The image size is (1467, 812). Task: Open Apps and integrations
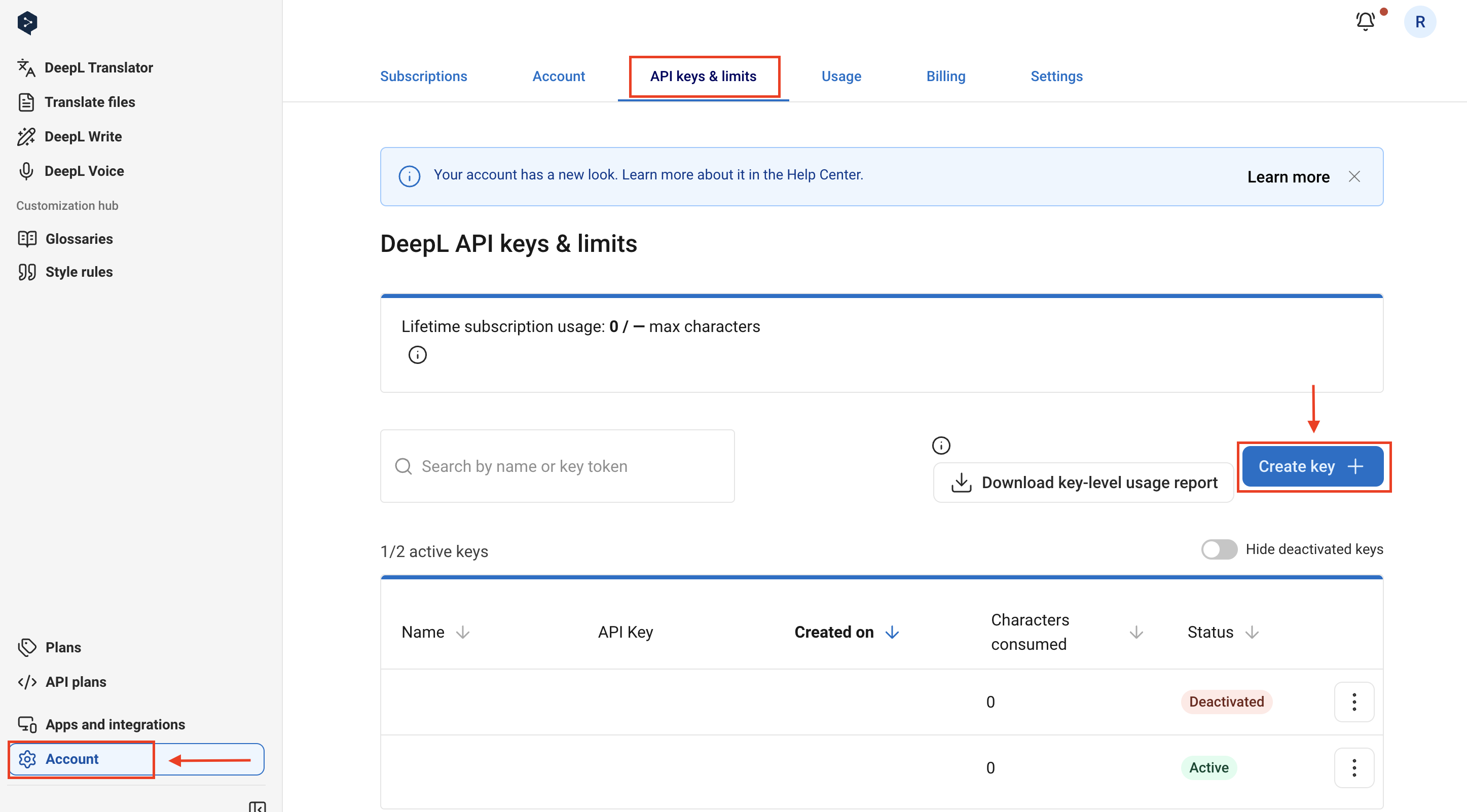[x=101, y=724]
